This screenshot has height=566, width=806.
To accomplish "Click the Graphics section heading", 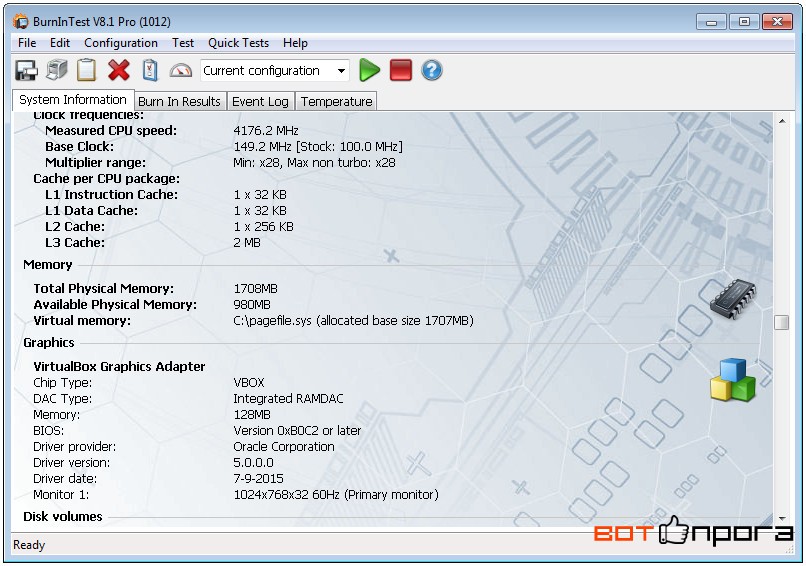I will [x=49, y=342].
